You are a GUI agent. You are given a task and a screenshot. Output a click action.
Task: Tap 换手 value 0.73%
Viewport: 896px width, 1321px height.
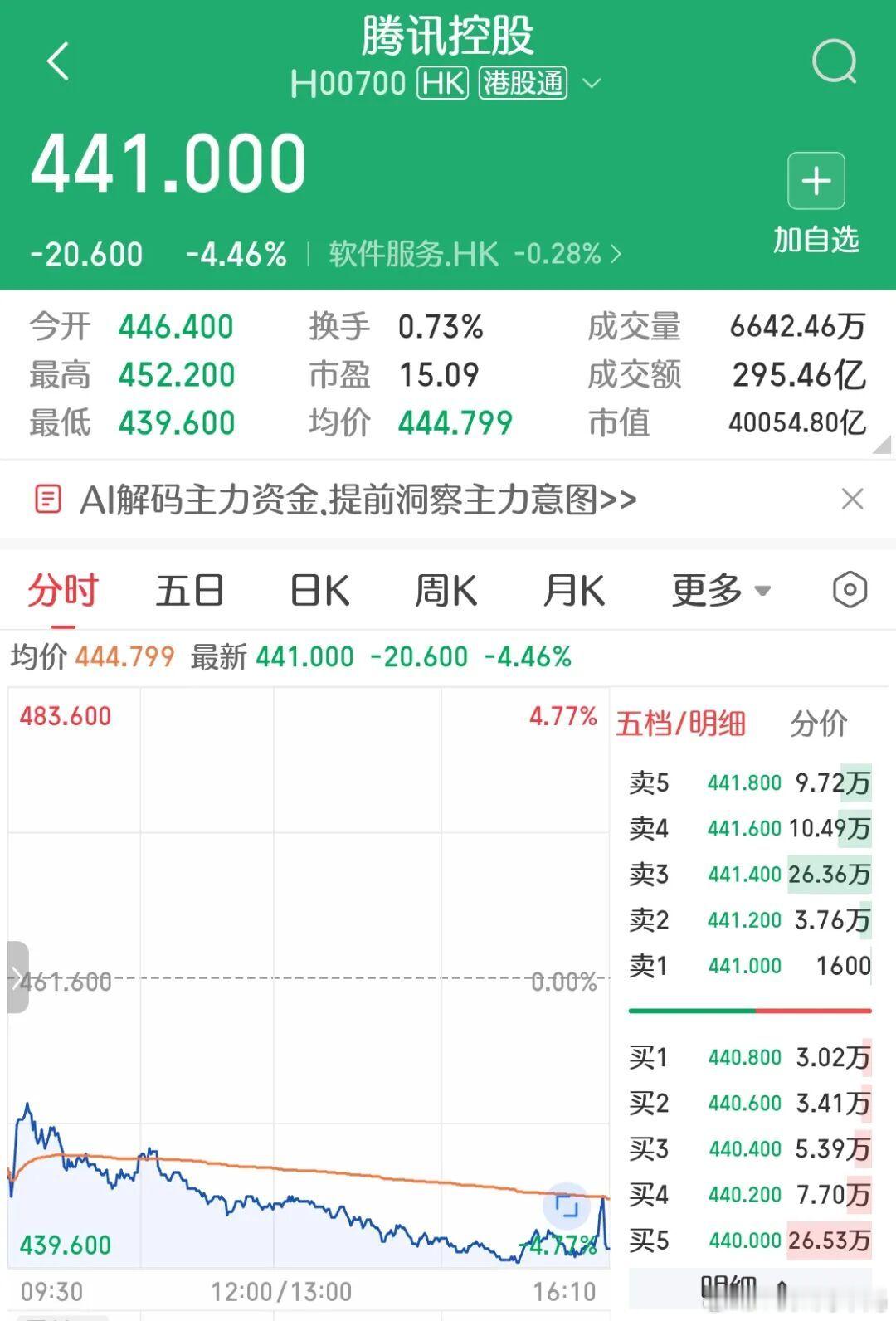[x=441, y=327]
